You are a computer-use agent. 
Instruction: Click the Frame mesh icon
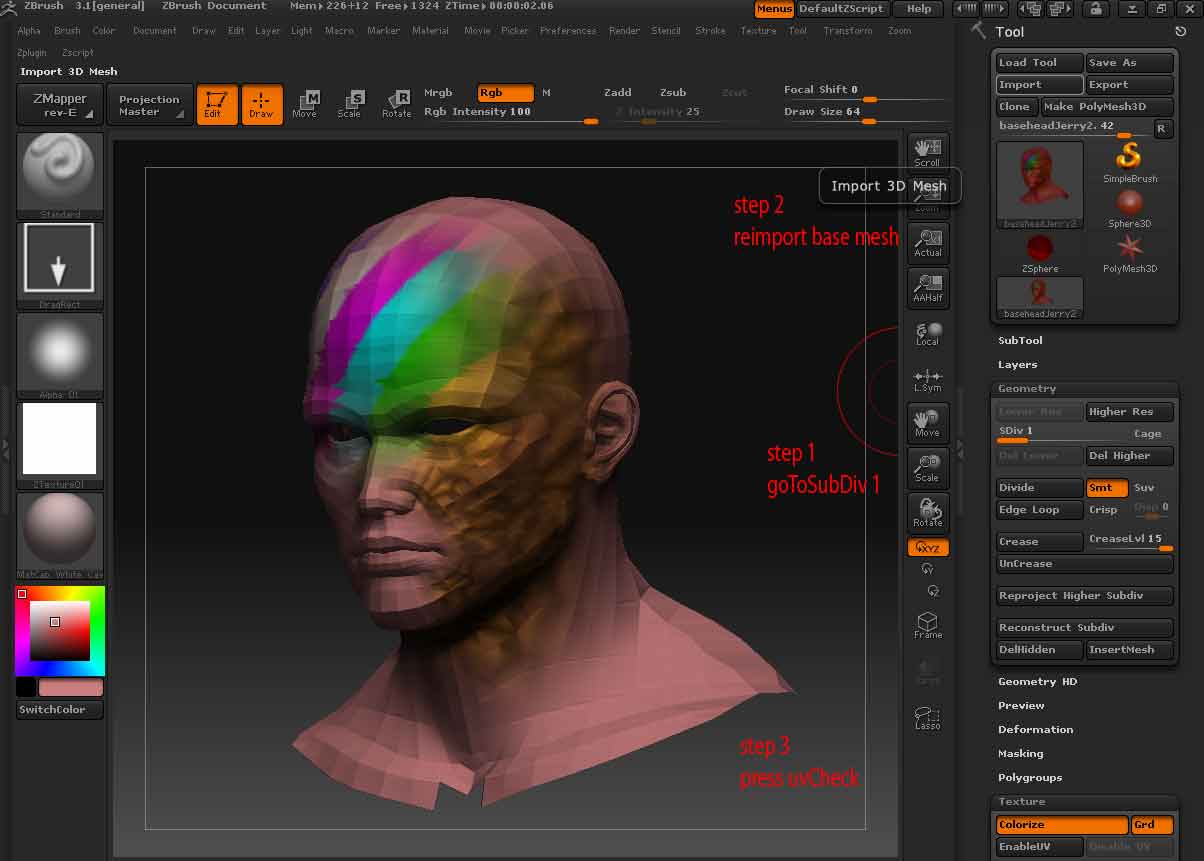[x=928, y=625]
